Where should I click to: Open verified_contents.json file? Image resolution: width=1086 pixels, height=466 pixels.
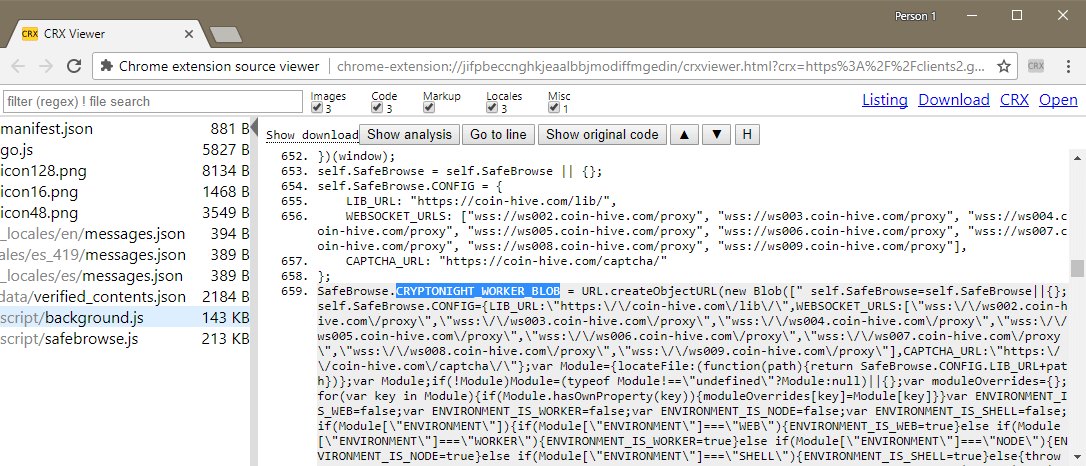pyautogui.click(x=125, y=297)
